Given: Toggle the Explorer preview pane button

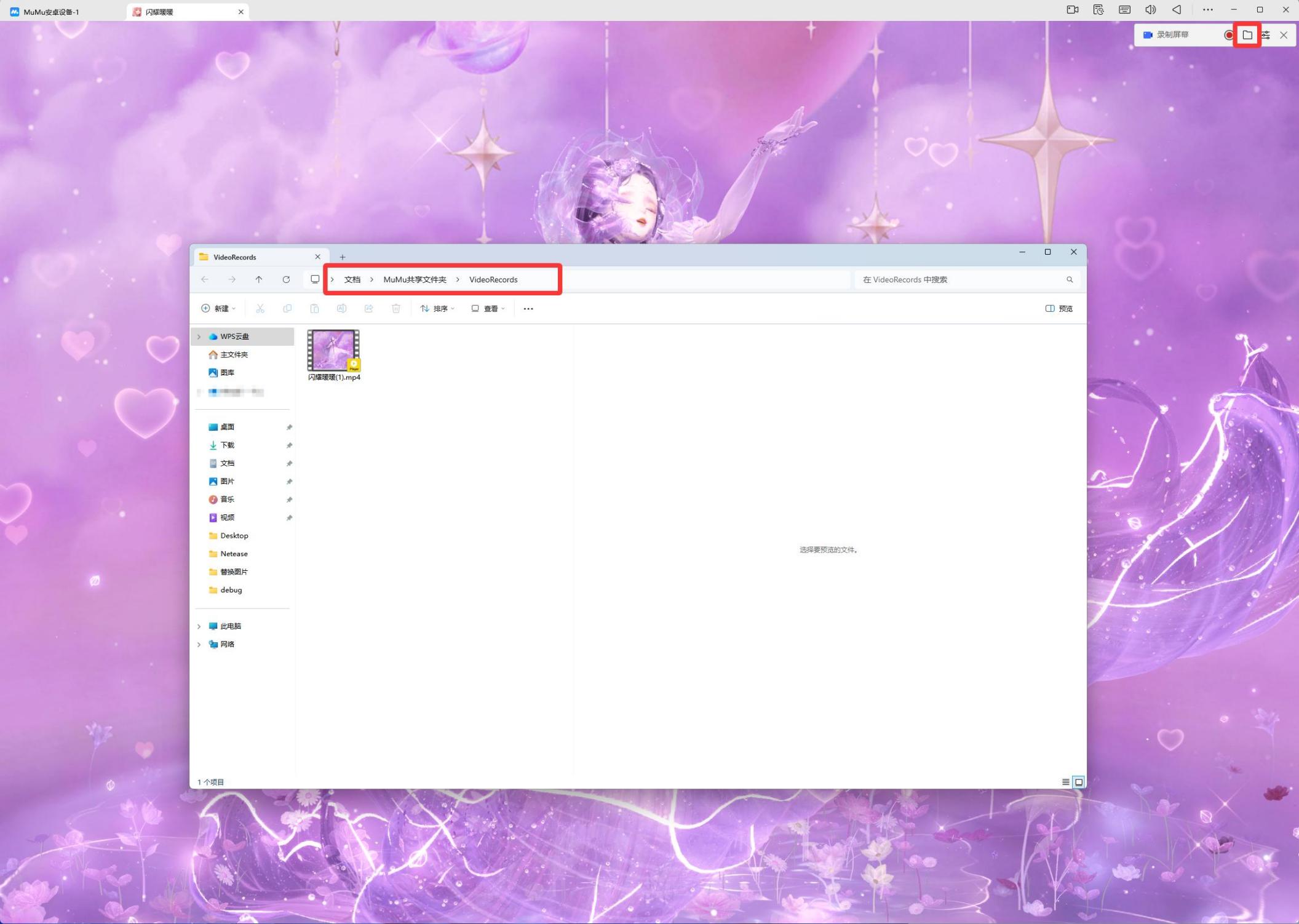Looking at the screenshot, I should [x=1059, y=308].
